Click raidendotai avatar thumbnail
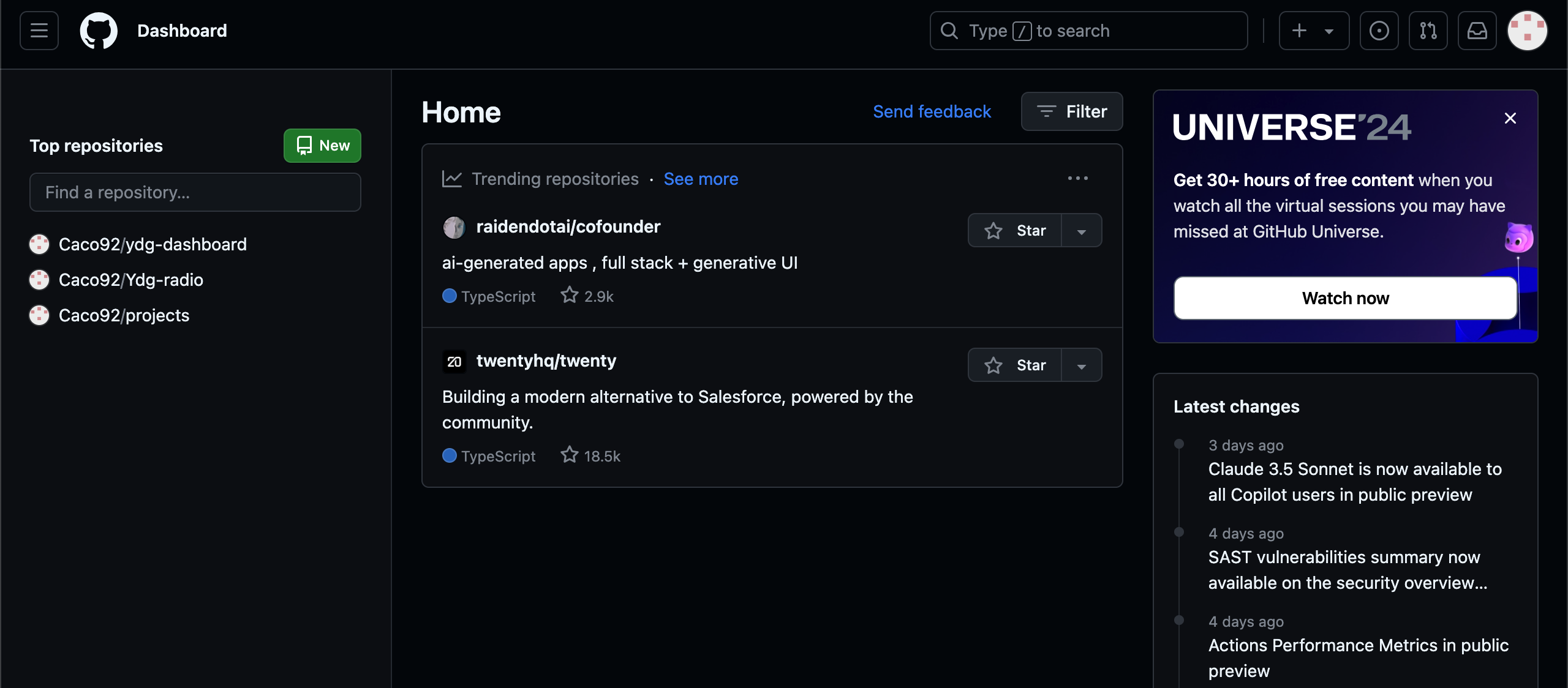This screenshot has width=1568, height=688. (454, 228)
